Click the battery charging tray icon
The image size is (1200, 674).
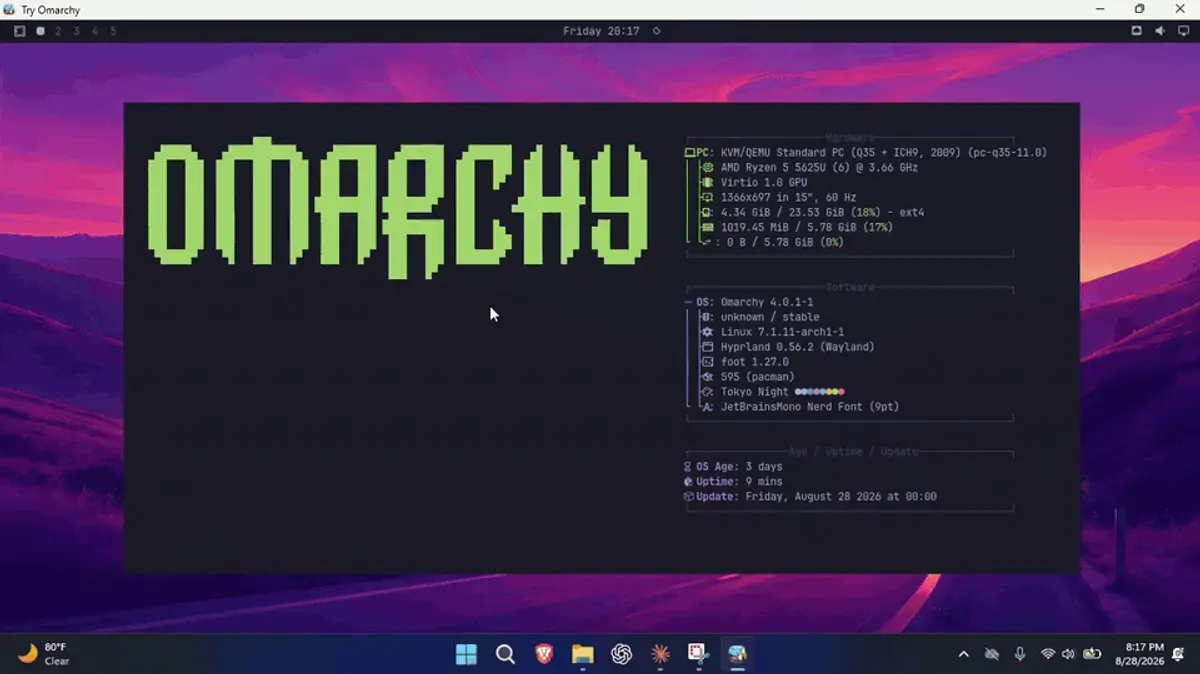point(1092,654)
